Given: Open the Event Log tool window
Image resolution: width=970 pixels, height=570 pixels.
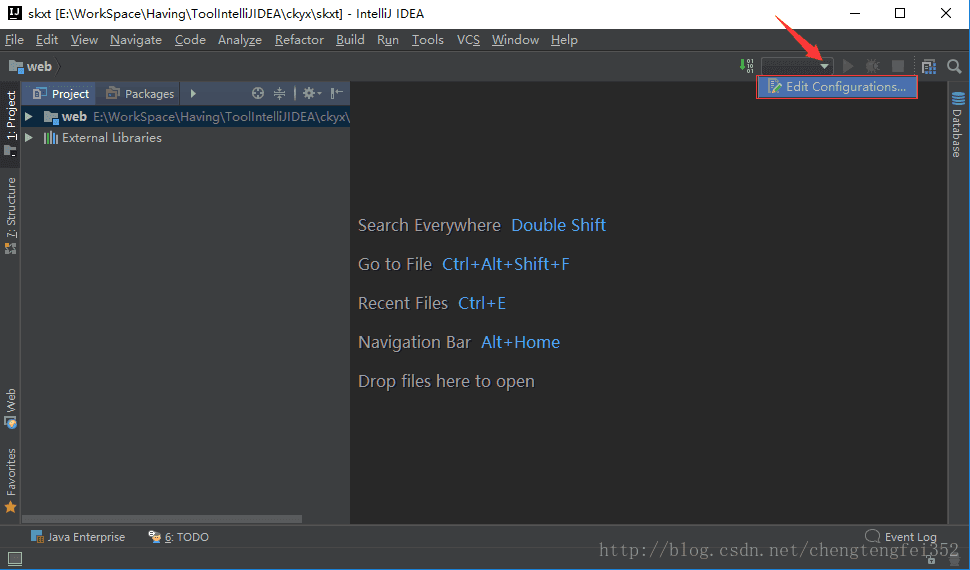Looking at the screenshot, I should coord(901,537).
